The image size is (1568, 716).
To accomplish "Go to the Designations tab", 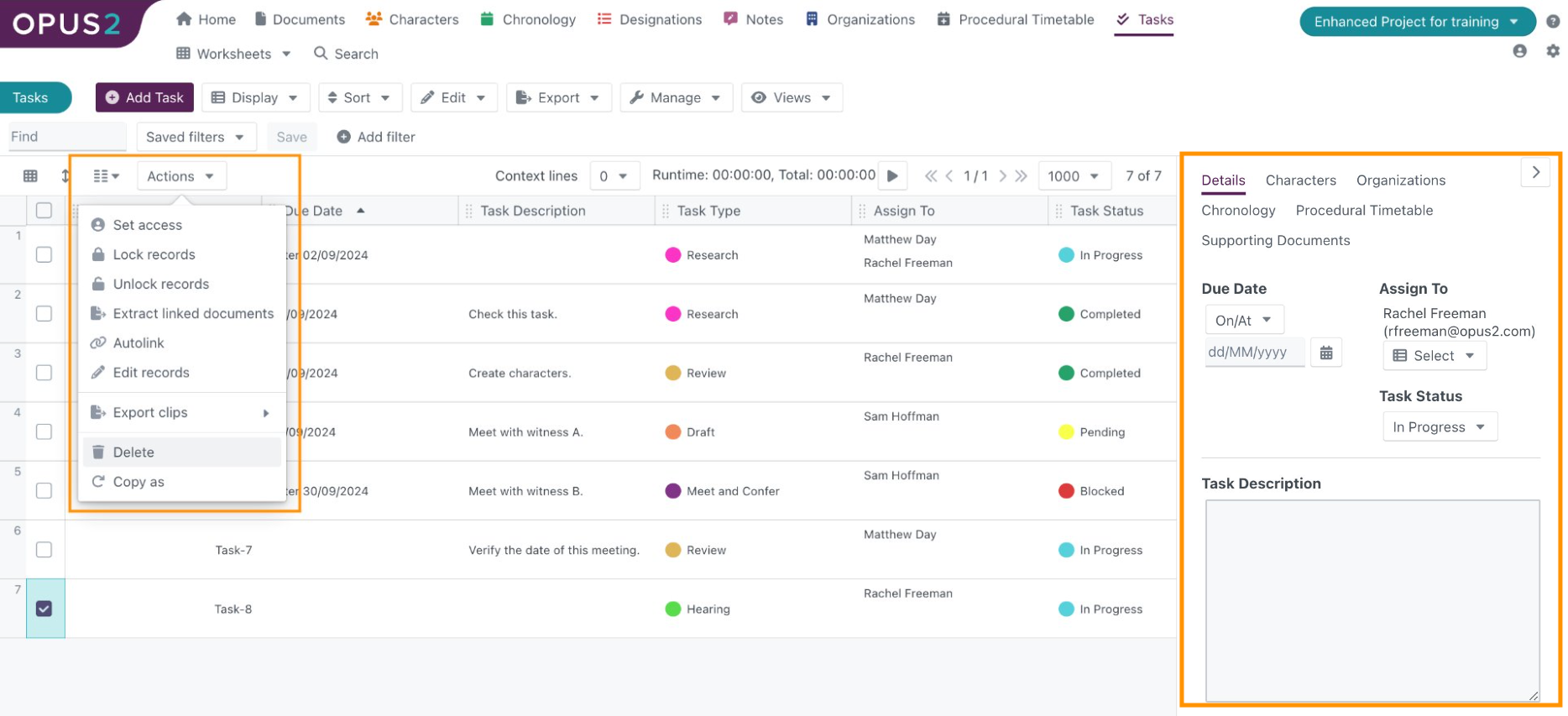I will click(x=650, y=19).
